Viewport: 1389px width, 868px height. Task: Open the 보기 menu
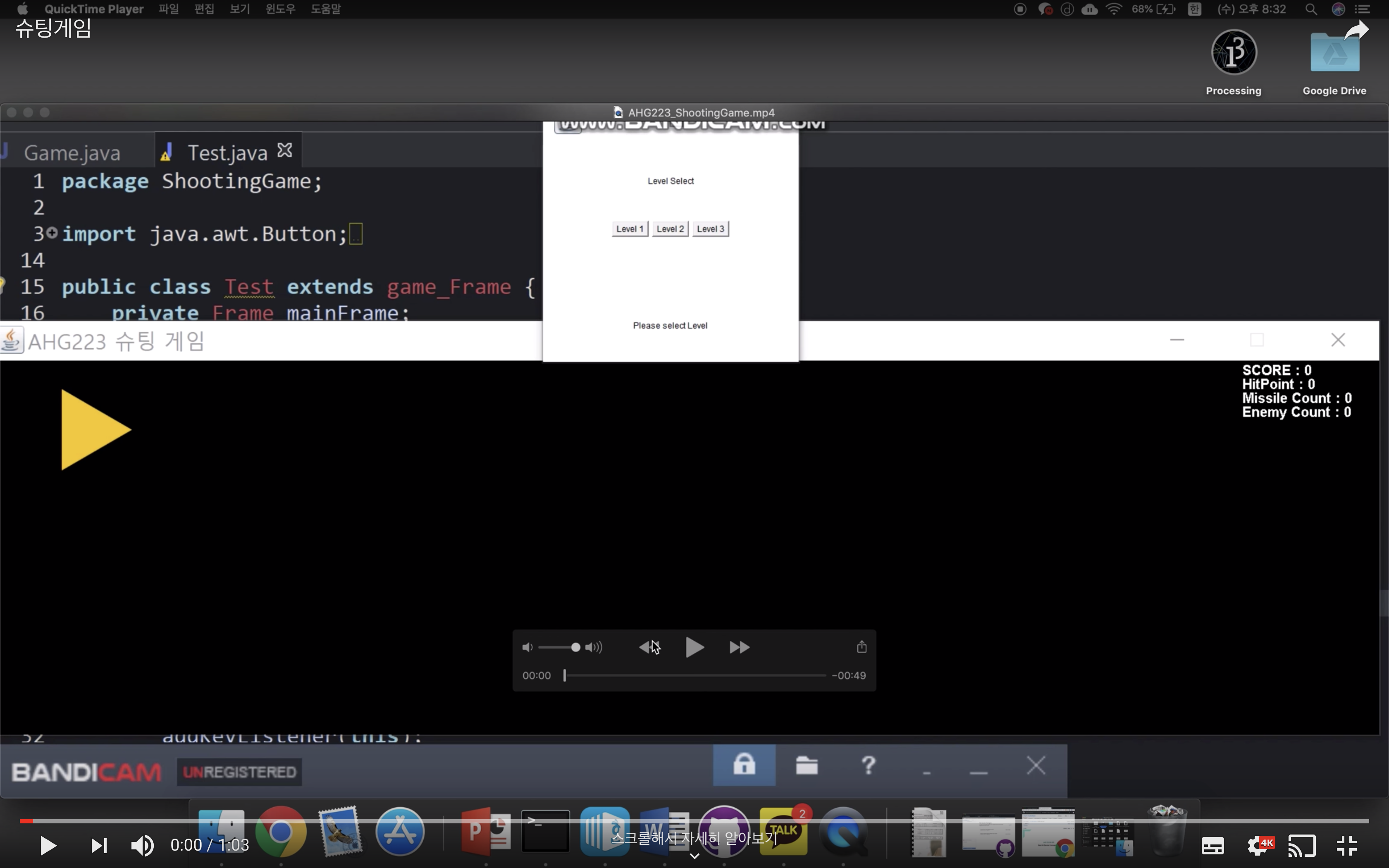tap(240, 9)
